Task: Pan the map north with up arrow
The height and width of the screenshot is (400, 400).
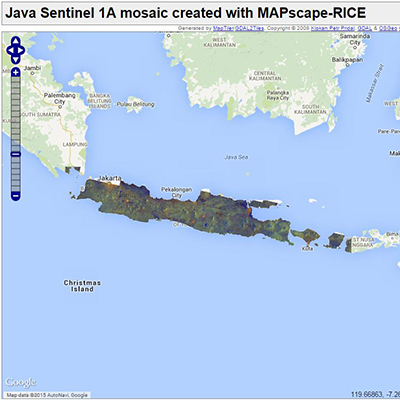Action: point(16,41)
